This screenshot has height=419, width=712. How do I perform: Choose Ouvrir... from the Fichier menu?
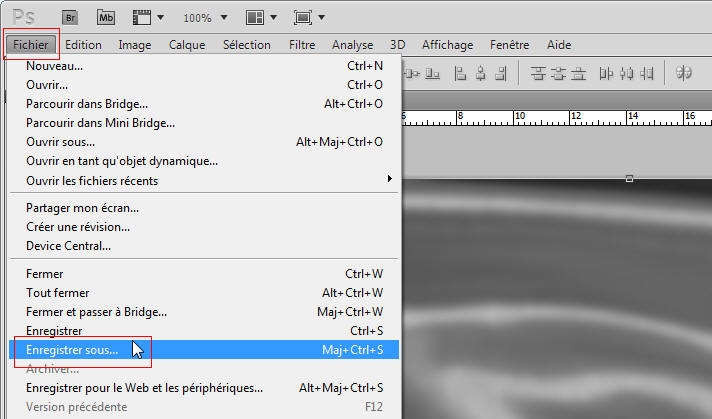204,85
